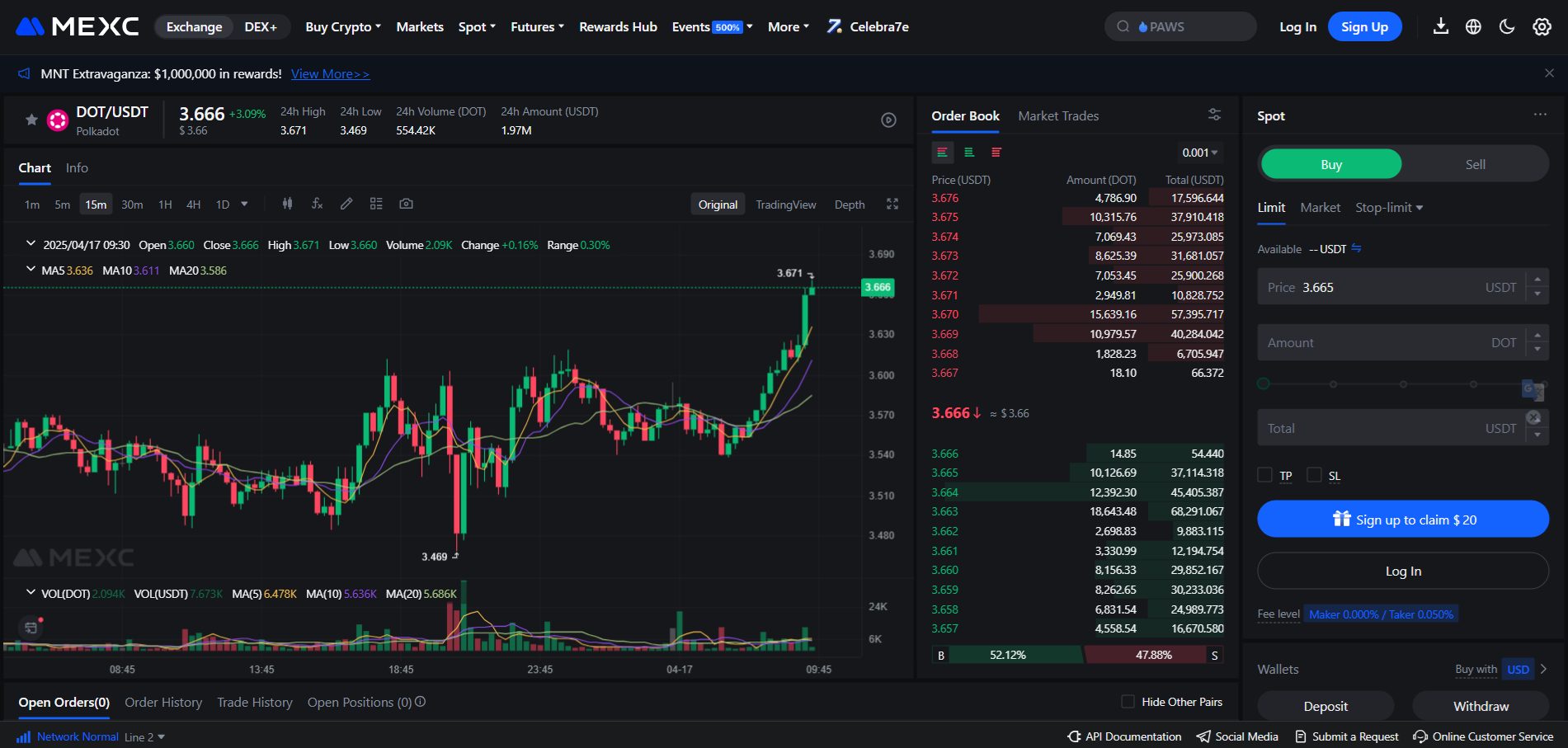Show sell orders only in order book
Screen dimensions: 1568x748
click(x=996, y=153)
